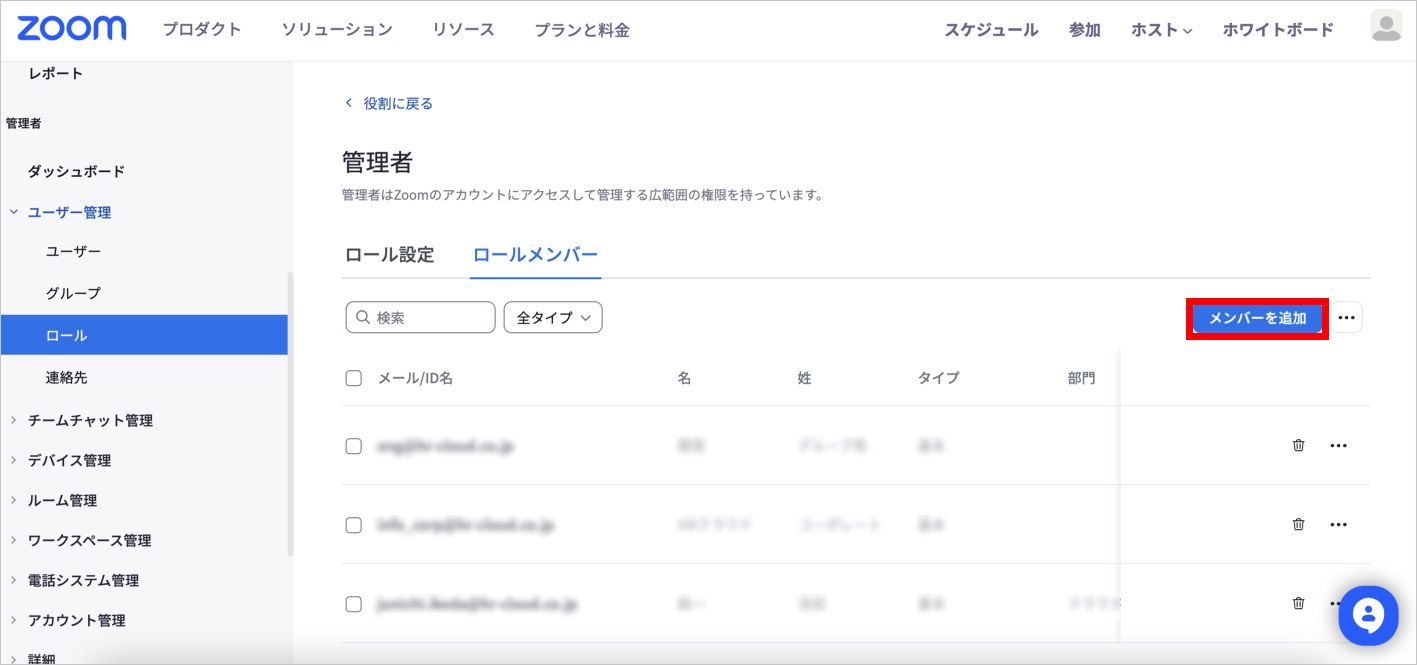1417x665 pixels.
Task: Open the ellipsis menu for the third member
Action: pos(1339,603)
